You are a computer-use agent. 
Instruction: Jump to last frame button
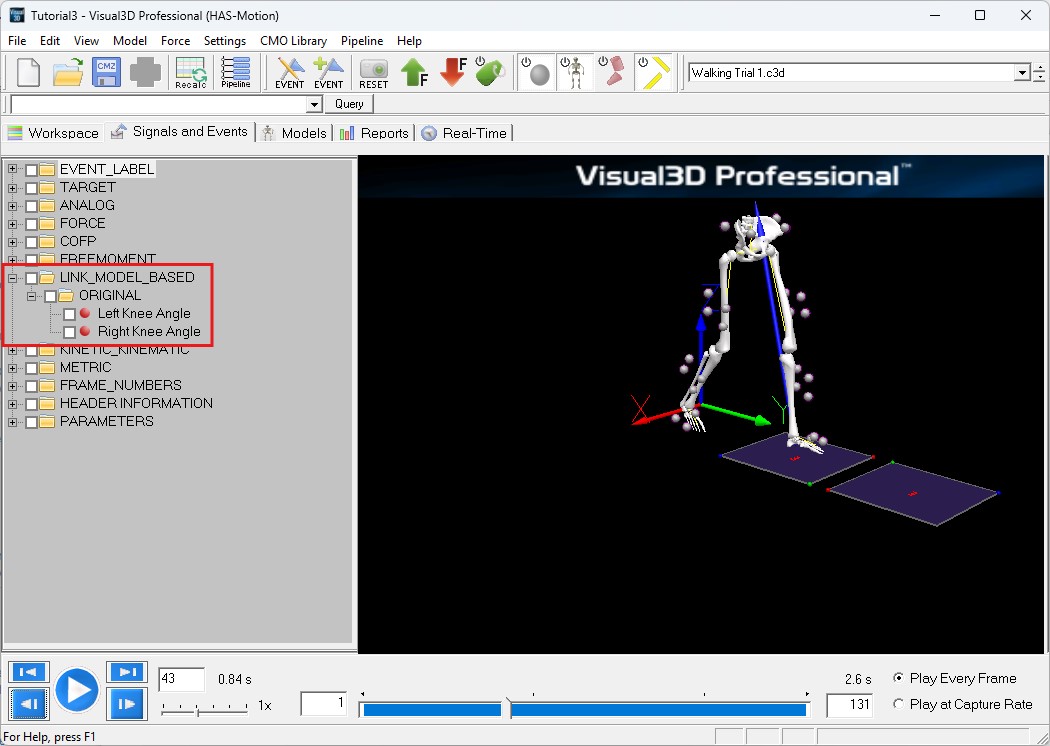click(x=127, y=672)
